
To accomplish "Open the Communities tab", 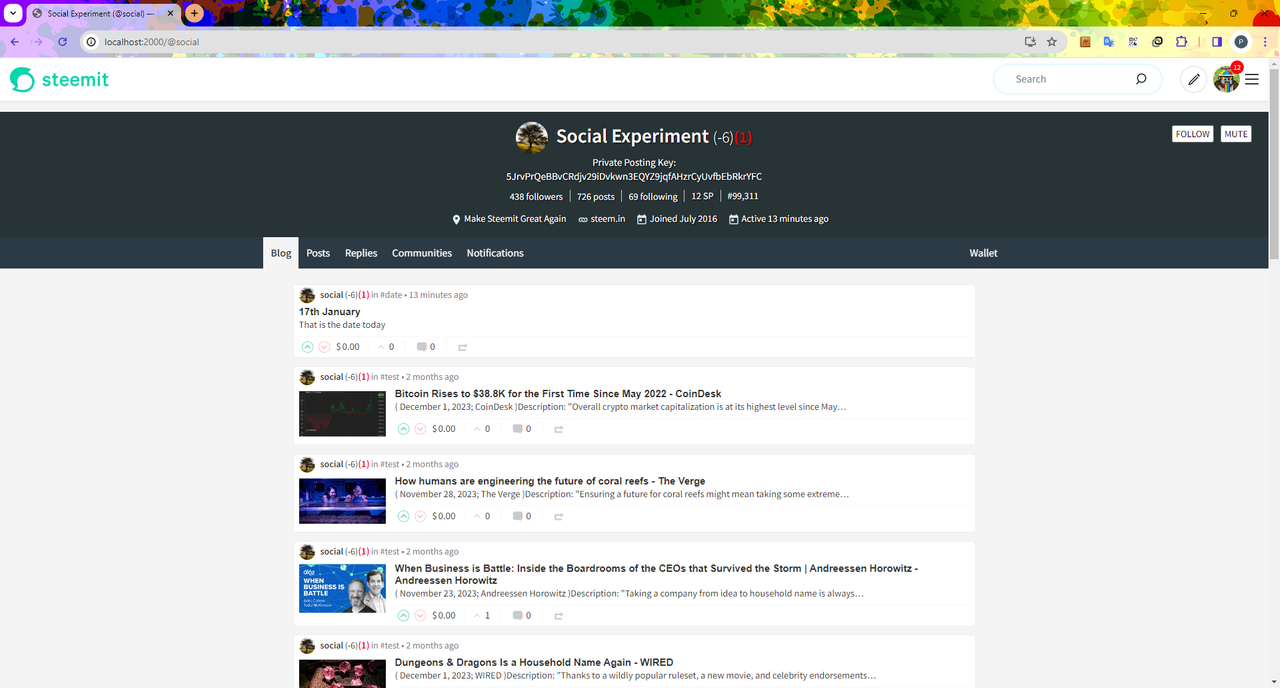I will 422,253.
